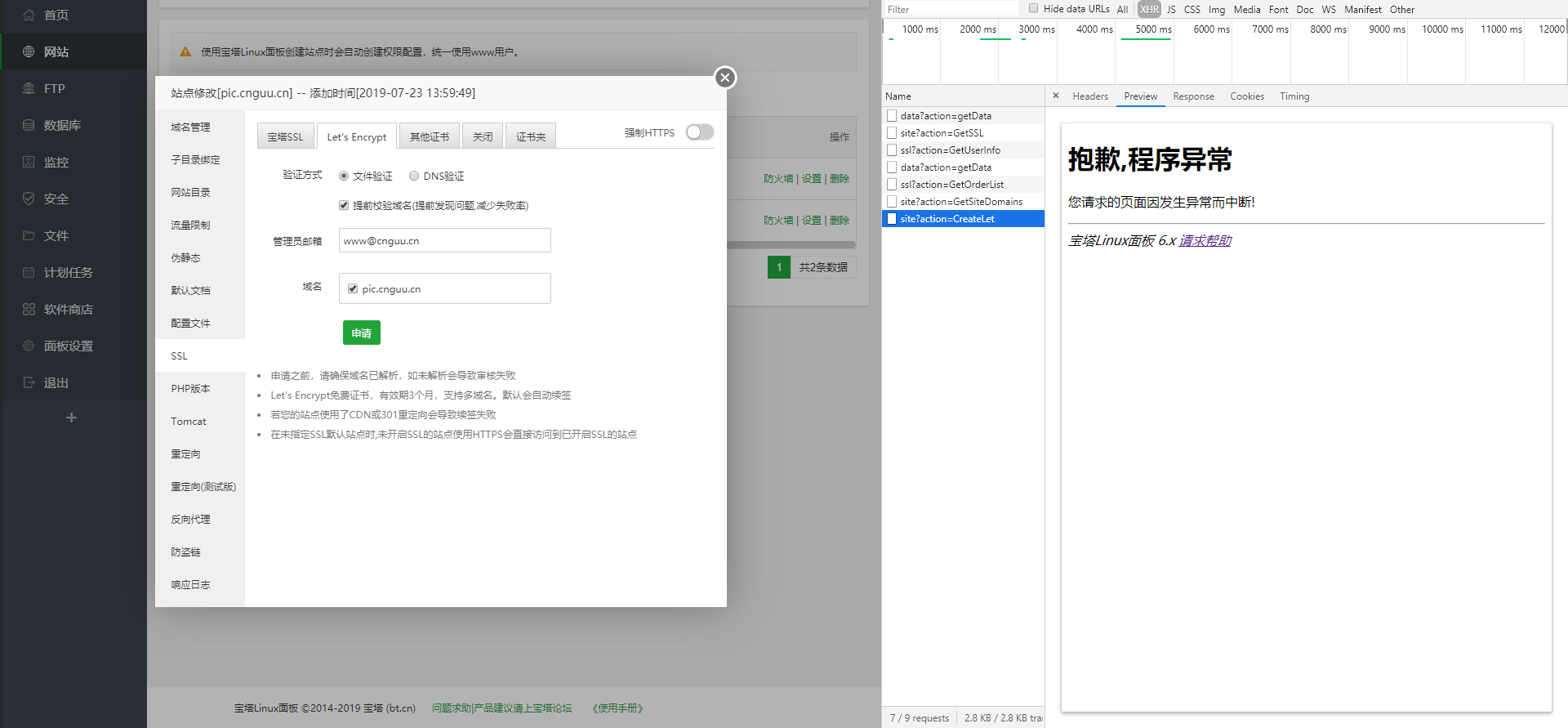Switch to the 宝塔SSL tab
Screen dimensions: 1568x728
pyautogui.click(x=285, y=136)
